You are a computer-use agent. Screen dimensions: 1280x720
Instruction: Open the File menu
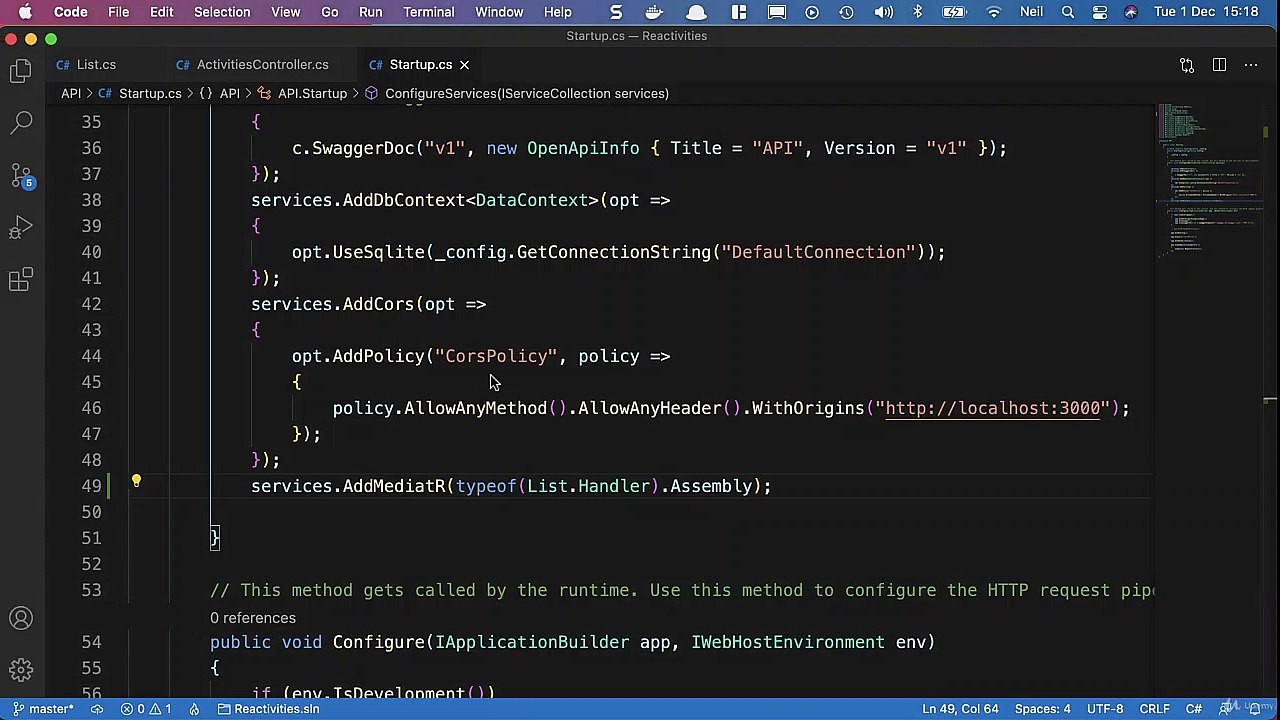coord(118,12)
